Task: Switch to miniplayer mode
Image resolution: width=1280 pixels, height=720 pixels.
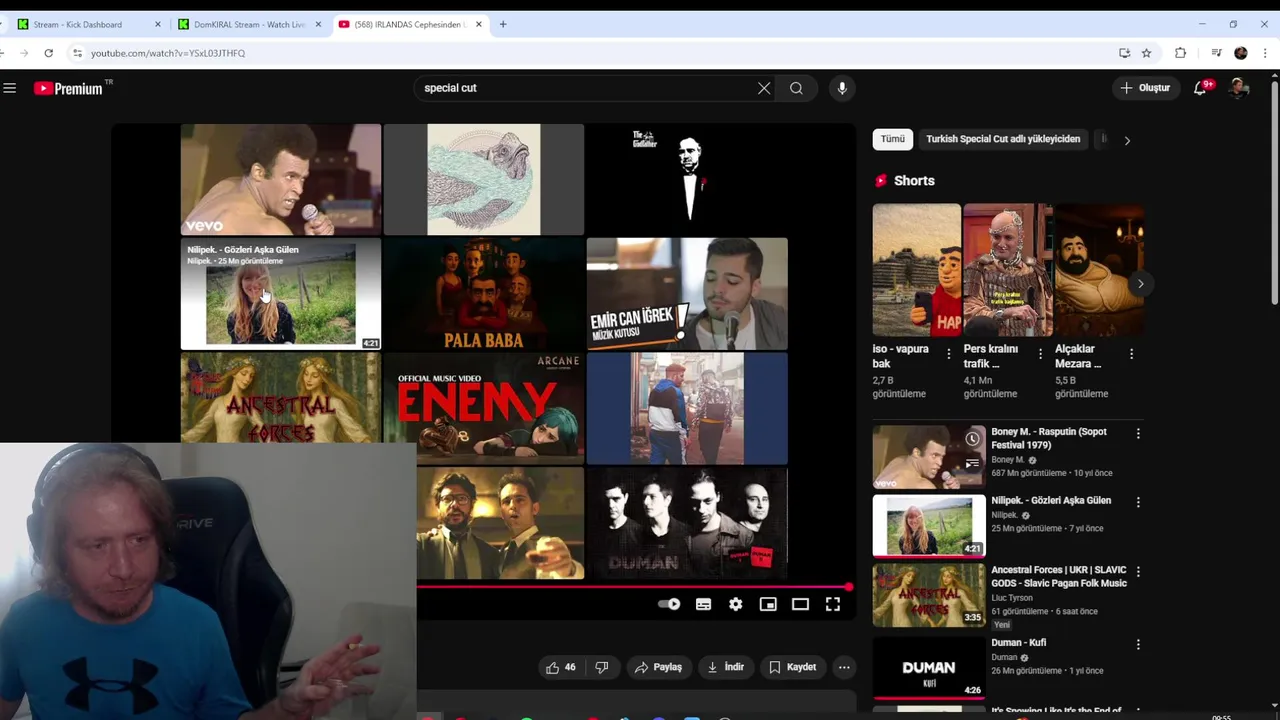Action: coord(768,604)
